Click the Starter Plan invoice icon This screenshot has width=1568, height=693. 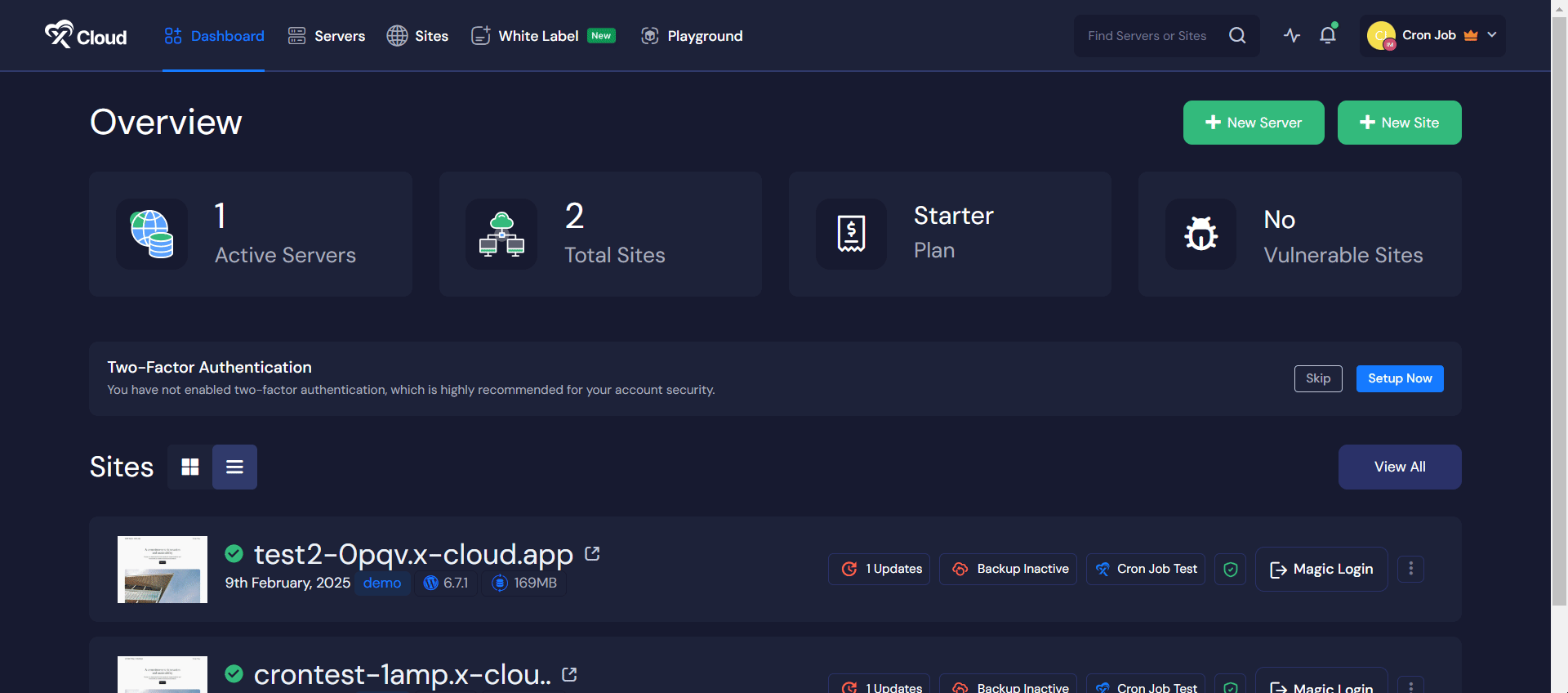851,234
